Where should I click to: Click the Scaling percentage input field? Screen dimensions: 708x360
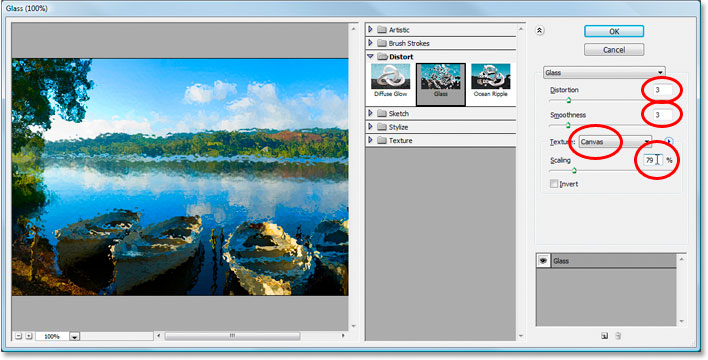(x=653, y=160)
